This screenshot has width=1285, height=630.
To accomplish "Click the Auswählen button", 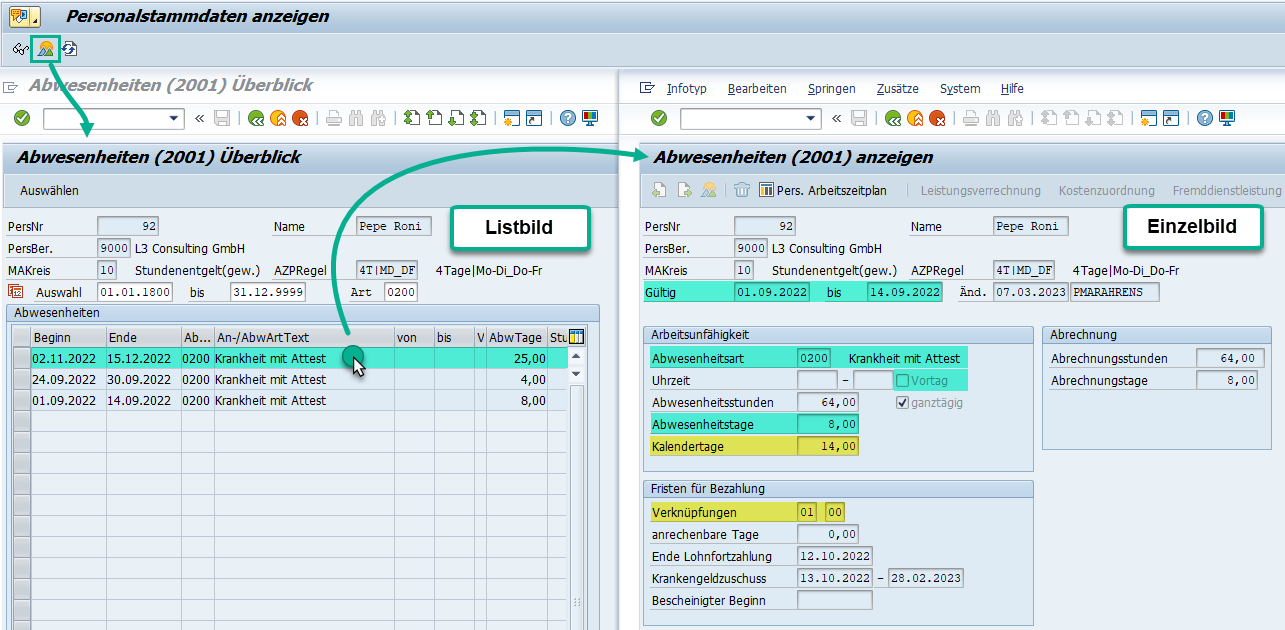I will coord(49,190).
